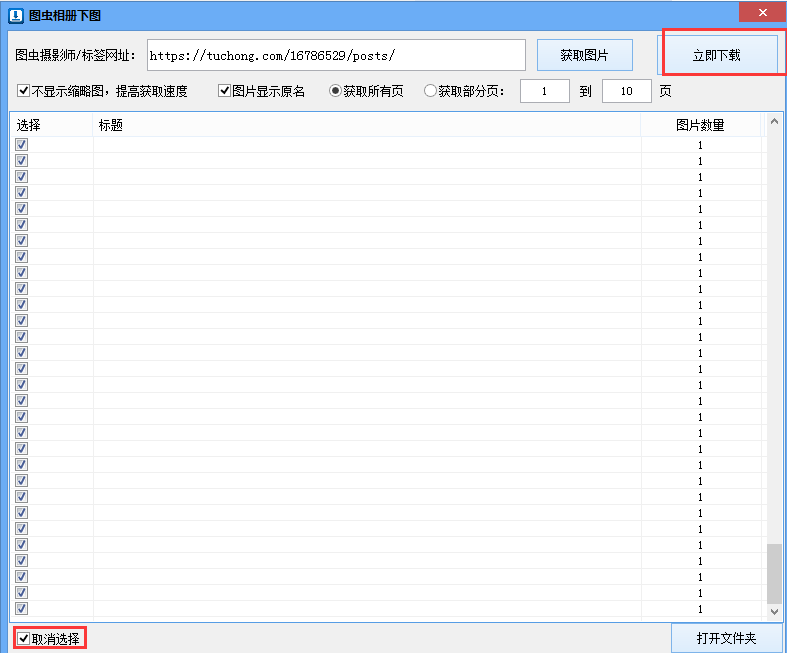This screenshot has height=653, width=787.
Task: Uncheck the last row's checkbox in list
Action: coord(22,608)
